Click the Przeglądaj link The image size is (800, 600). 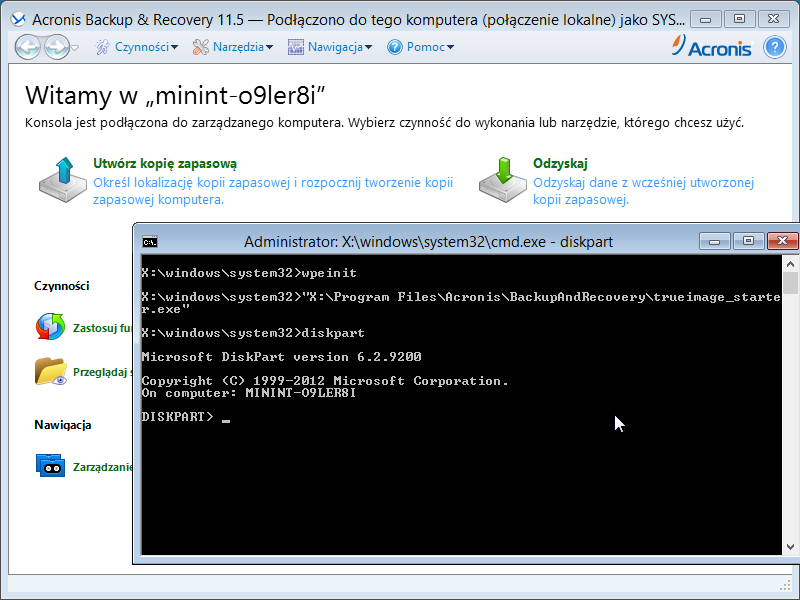(102, 372)
